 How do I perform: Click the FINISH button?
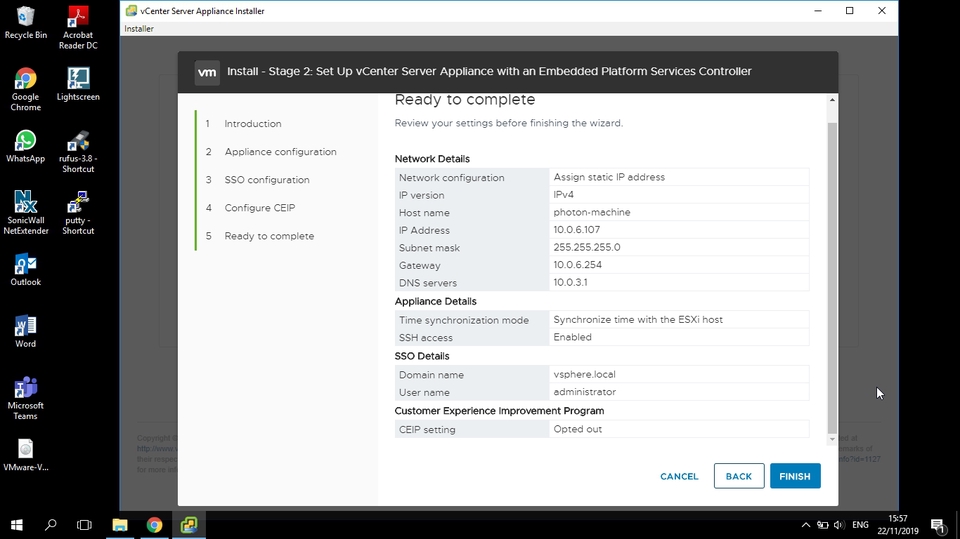click(795, 476)
